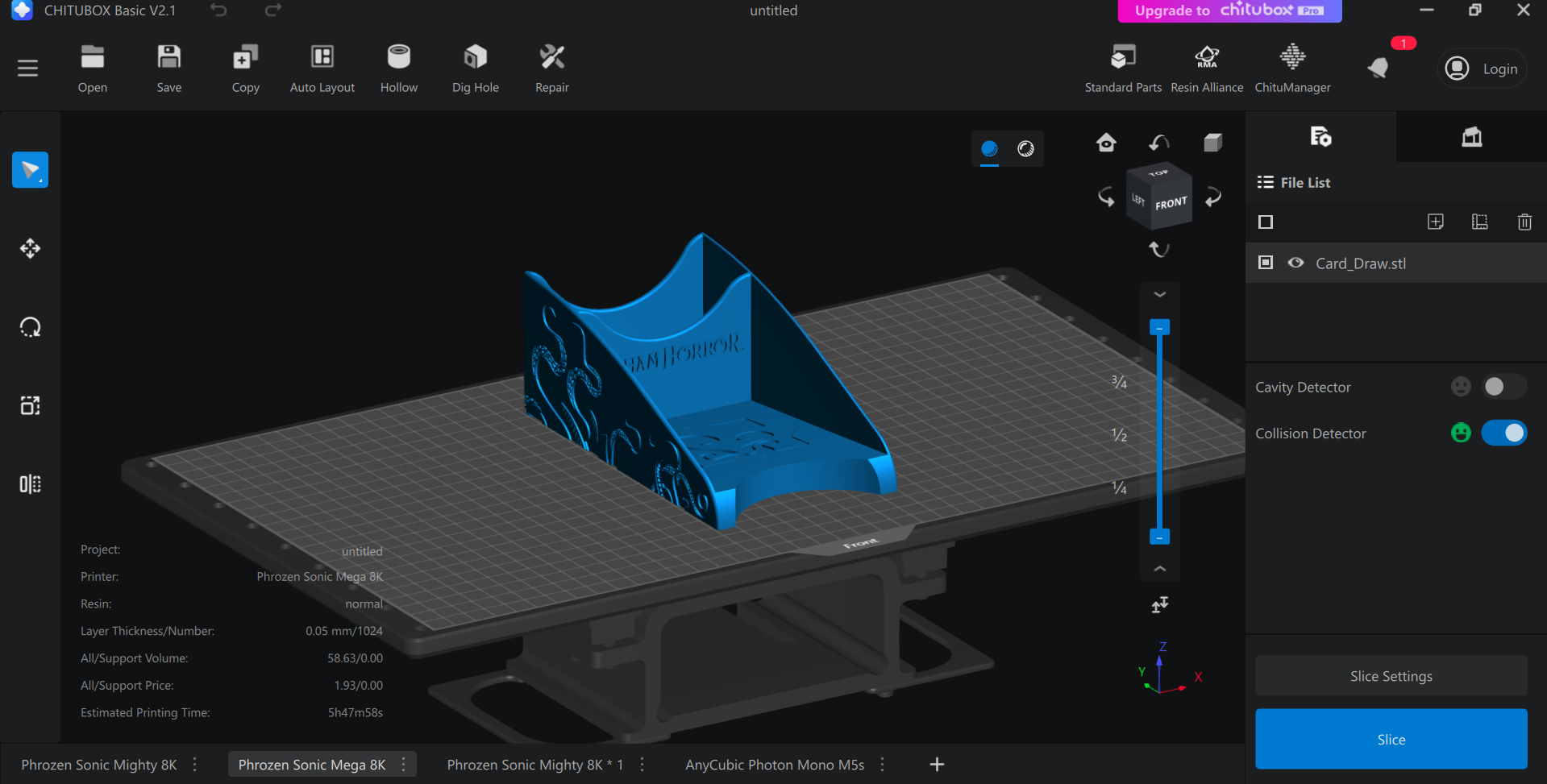
Task: Switch to AnyCubic Photon Mono M5s tab
Action: (x=775, y=765)
